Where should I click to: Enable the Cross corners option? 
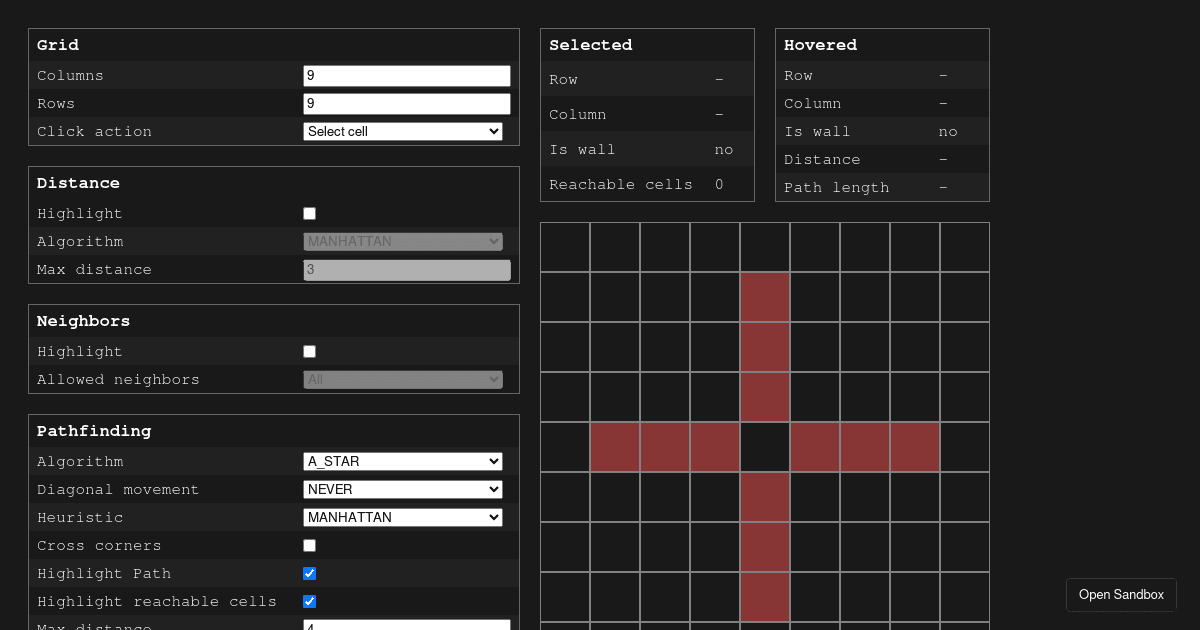pyautogui.click(x=309, y=545)
